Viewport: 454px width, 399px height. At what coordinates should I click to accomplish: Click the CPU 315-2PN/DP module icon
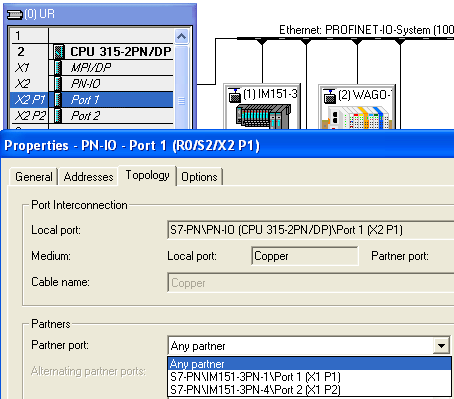[59, 52]
